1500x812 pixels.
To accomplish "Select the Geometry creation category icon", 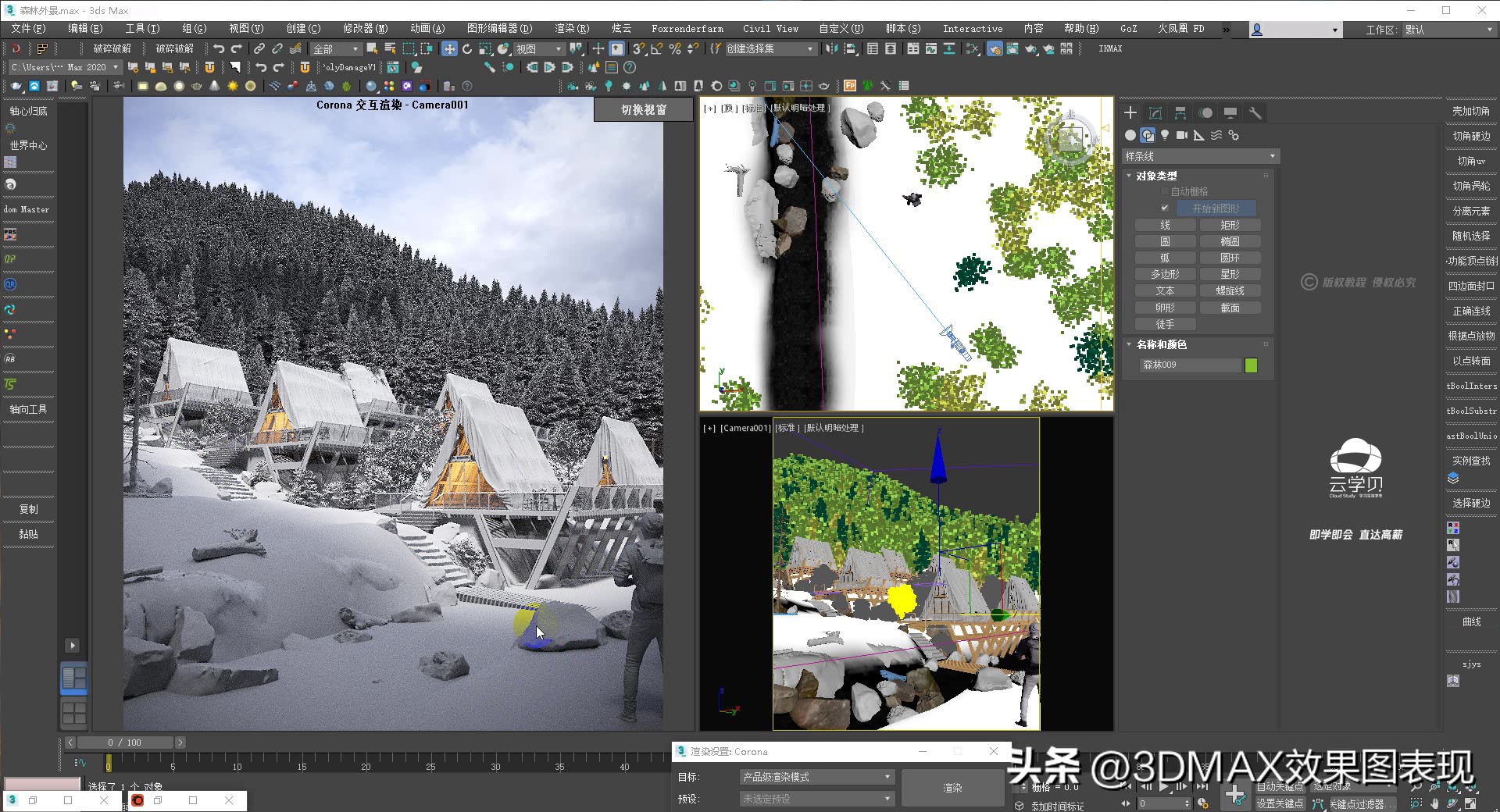I will click(1130, 135).
